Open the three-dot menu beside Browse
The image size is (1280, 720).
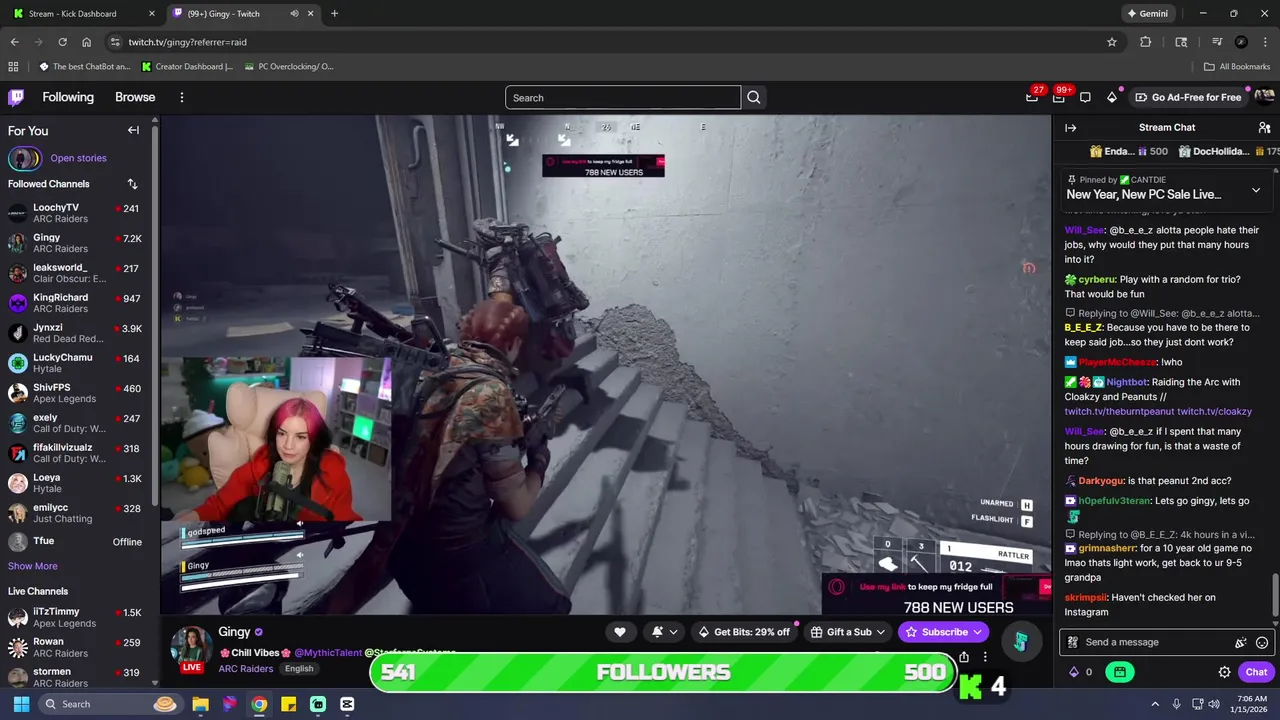click(182, 97)
